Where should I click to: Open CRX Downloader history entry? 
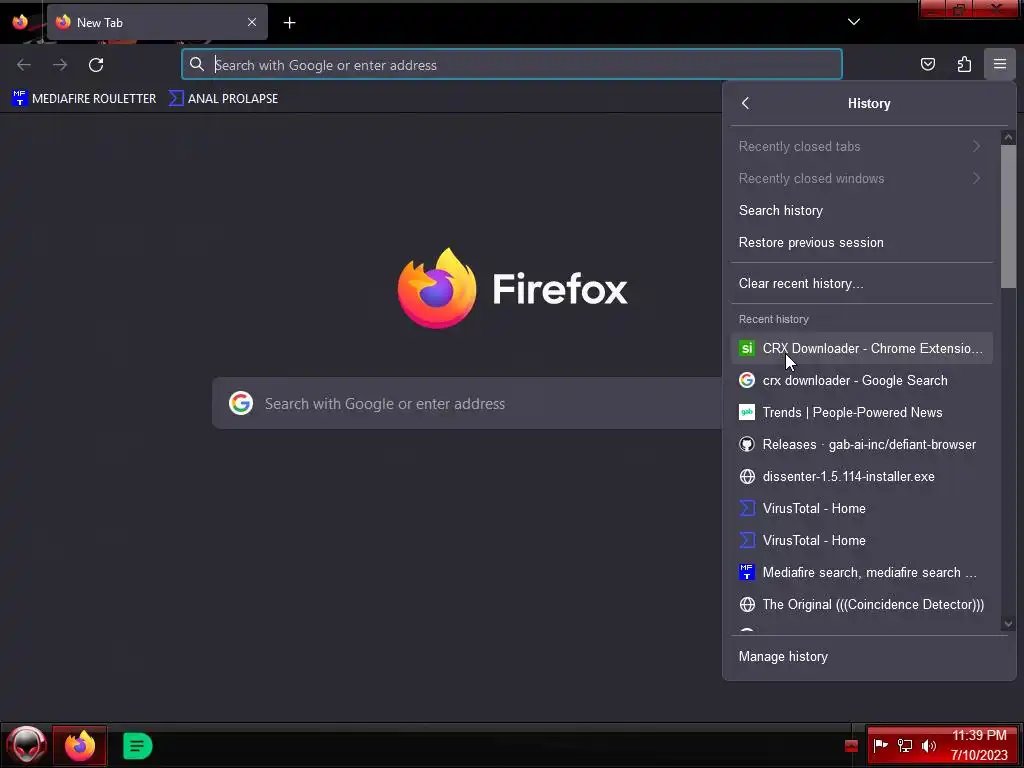(861, 348)
